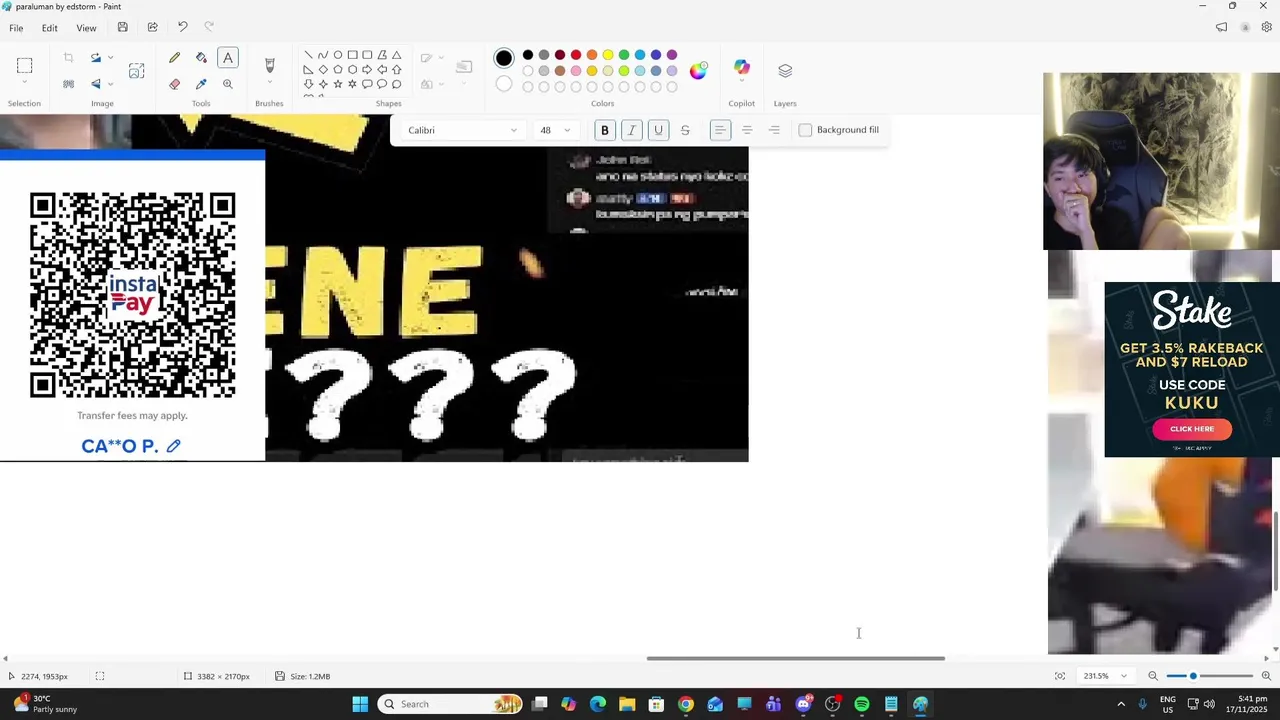
Task: Open the View menu
Action: 86,28
